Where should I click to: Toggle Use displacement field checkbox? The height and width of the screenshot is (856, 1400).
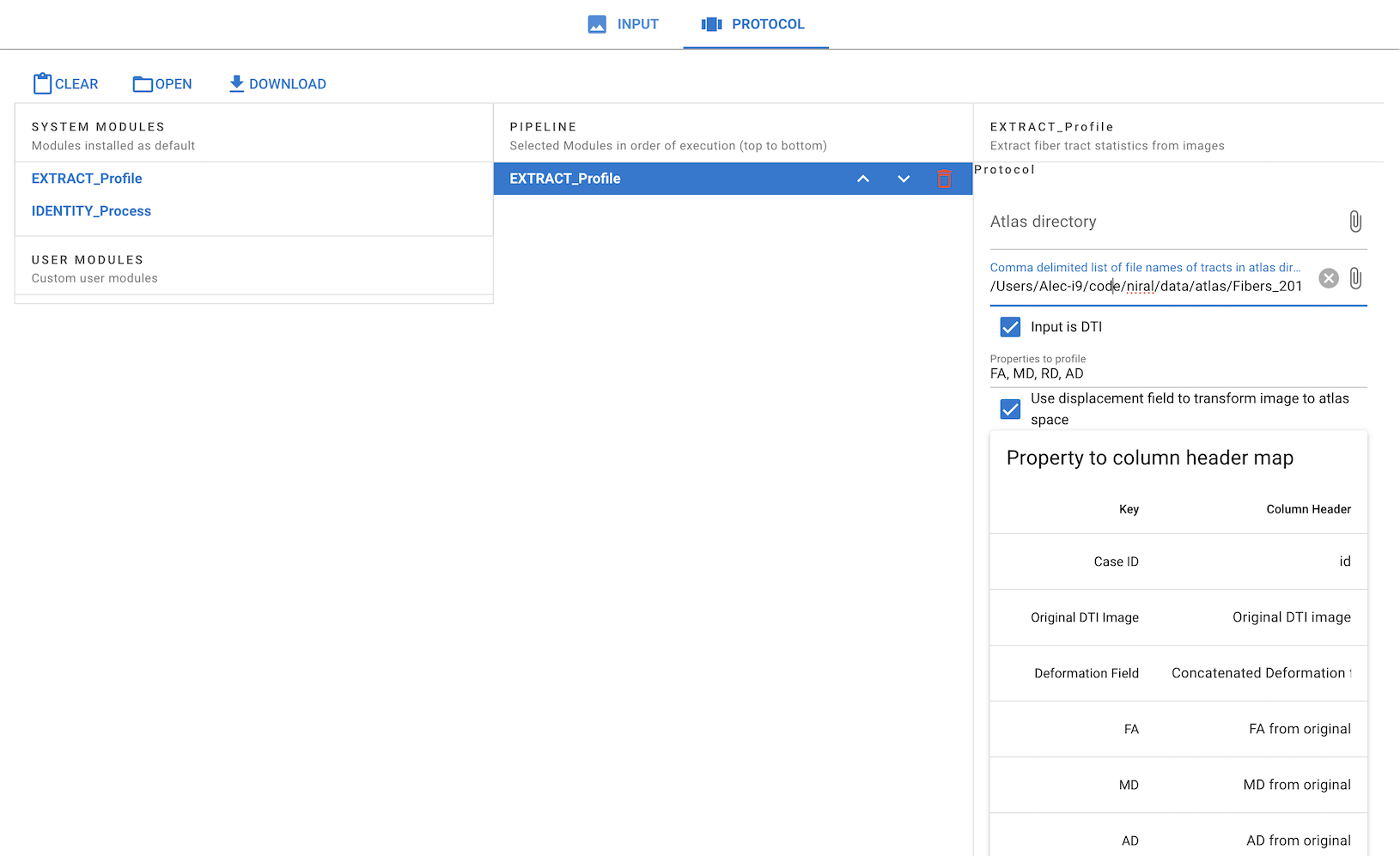click(1011, 409)
